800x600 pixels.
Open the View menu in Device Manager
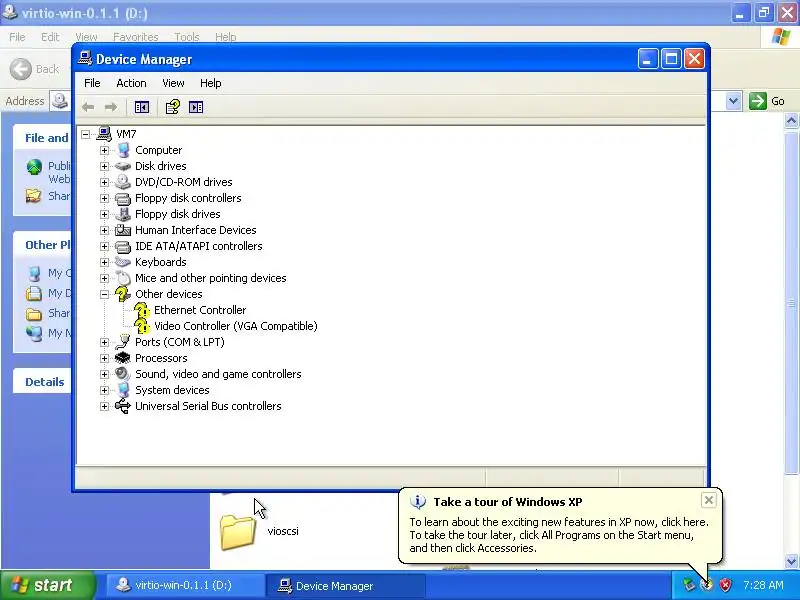pos(173,83)
